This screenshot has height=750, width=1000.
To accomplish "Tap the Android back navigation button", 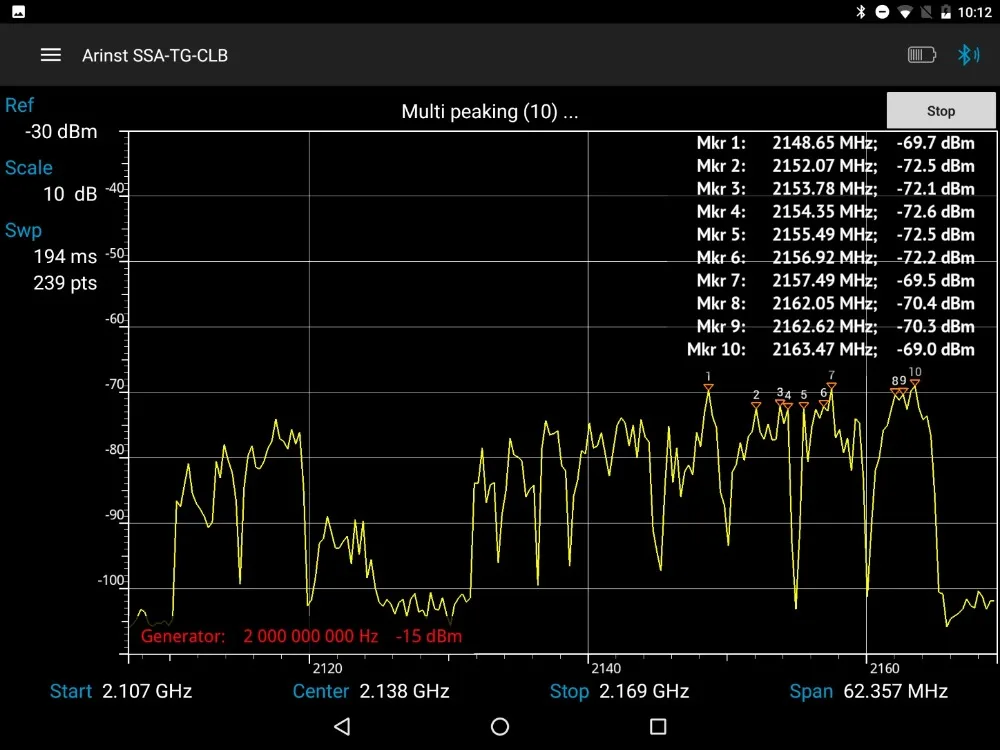I will (342, 726).
